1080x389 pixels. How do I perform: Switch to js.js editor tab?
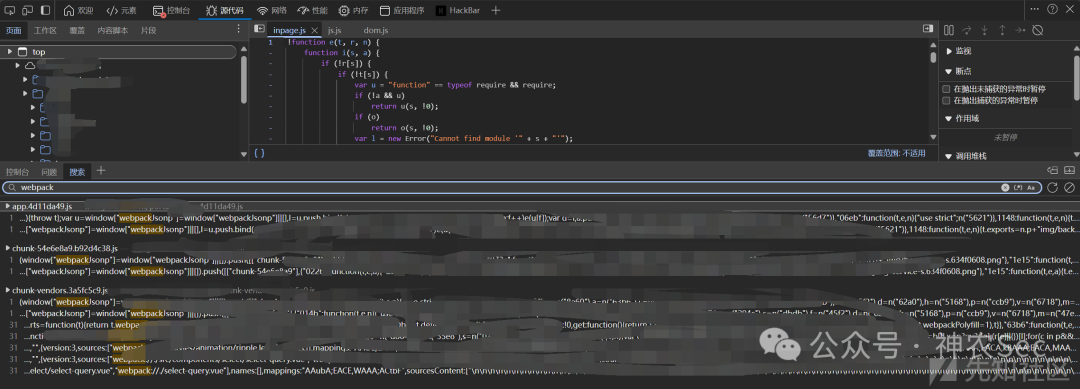pos(335,30)
